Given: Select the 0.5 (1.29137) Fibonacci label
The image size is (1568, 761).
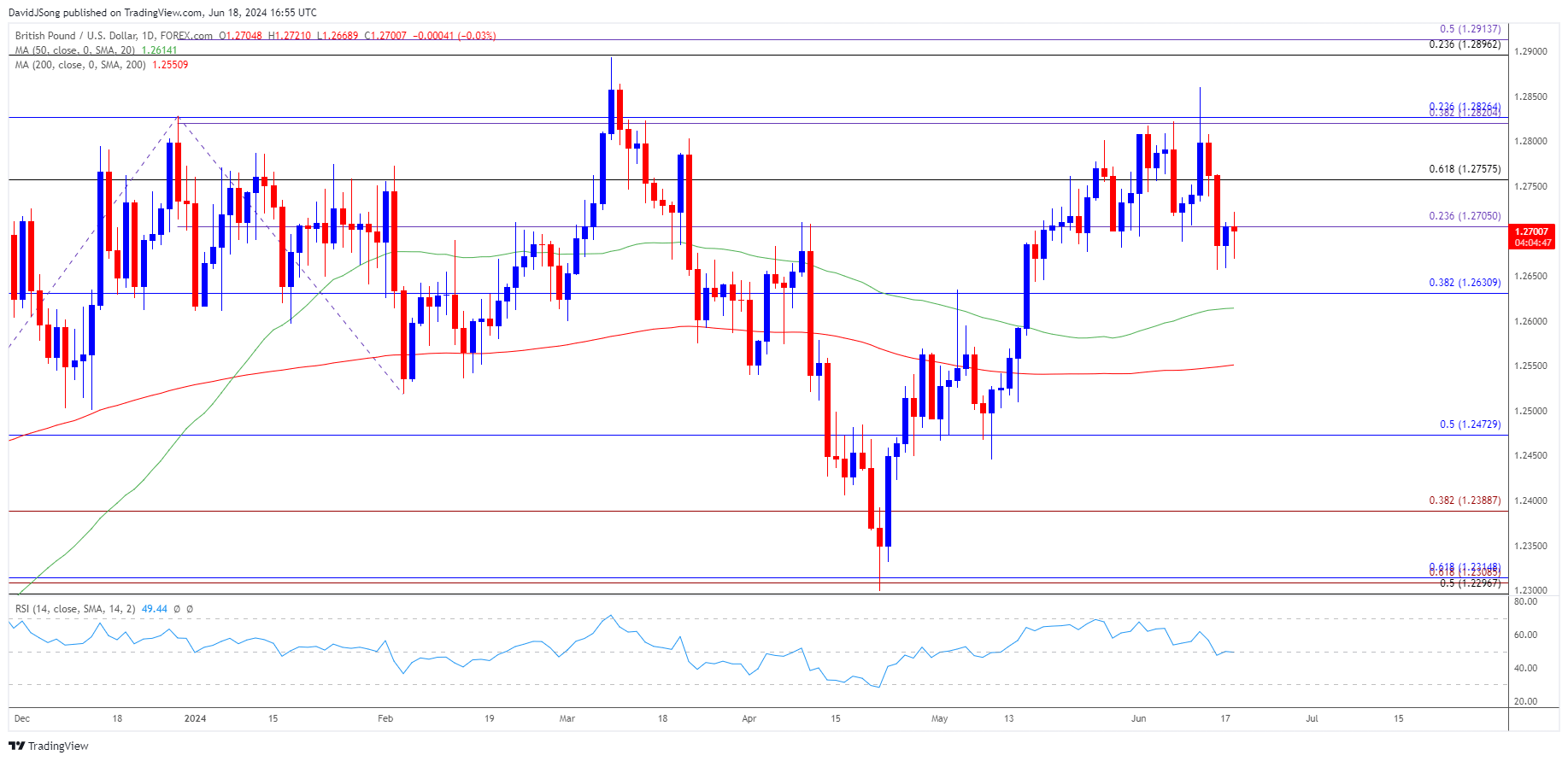Looking at the screenshot, I should tap(1470, 29).
